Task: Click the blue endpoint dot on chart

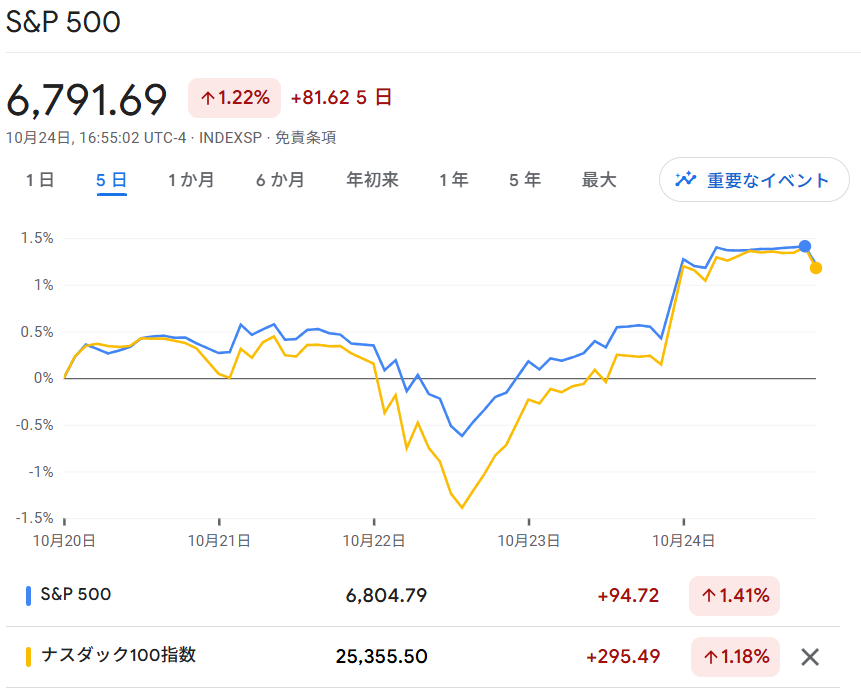Action: pyautogui.click(x=805, y=246)
